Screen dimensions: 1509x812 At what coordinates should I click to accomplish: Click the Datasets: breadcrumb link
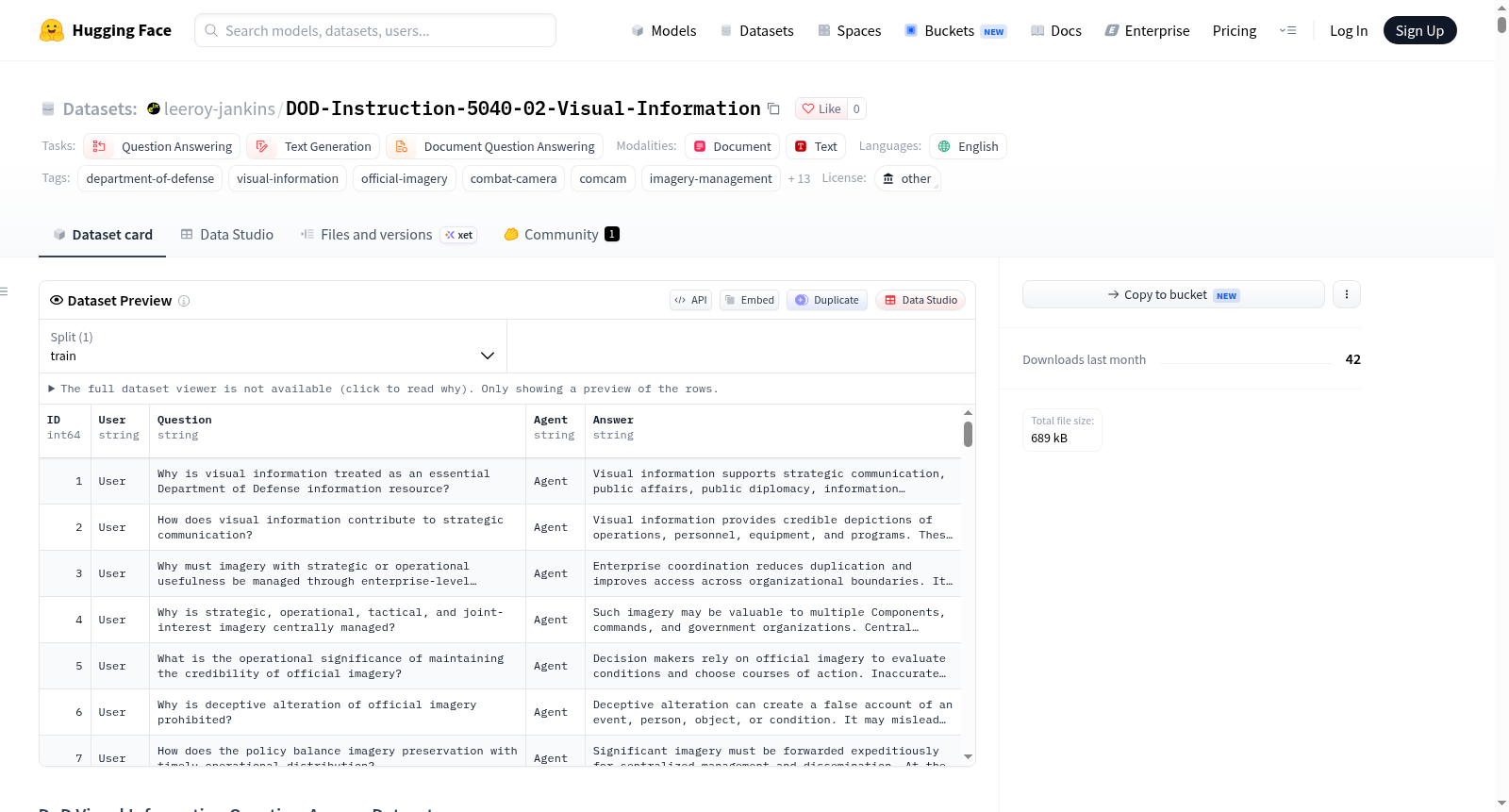(100, 108)
